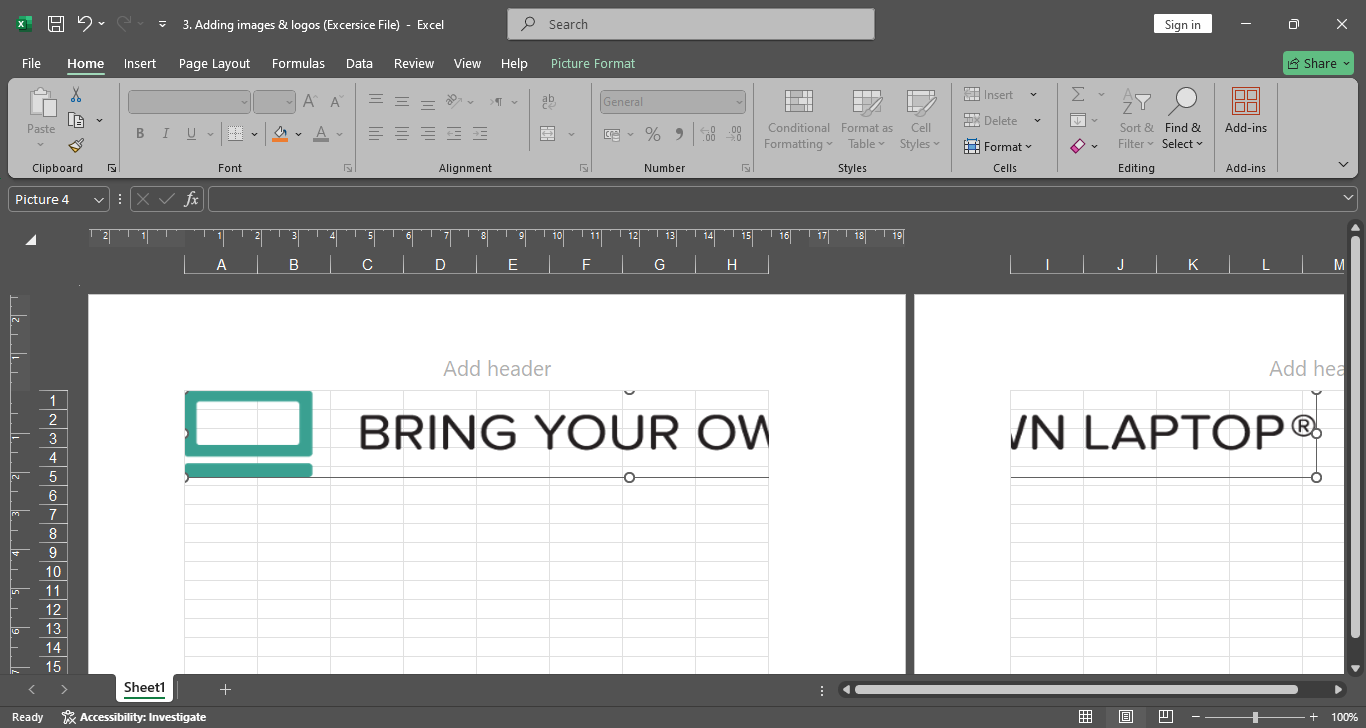Click the Paste clipboard icon
The width and height of the screenshot is (1366, 728).
tap(41, 102)
